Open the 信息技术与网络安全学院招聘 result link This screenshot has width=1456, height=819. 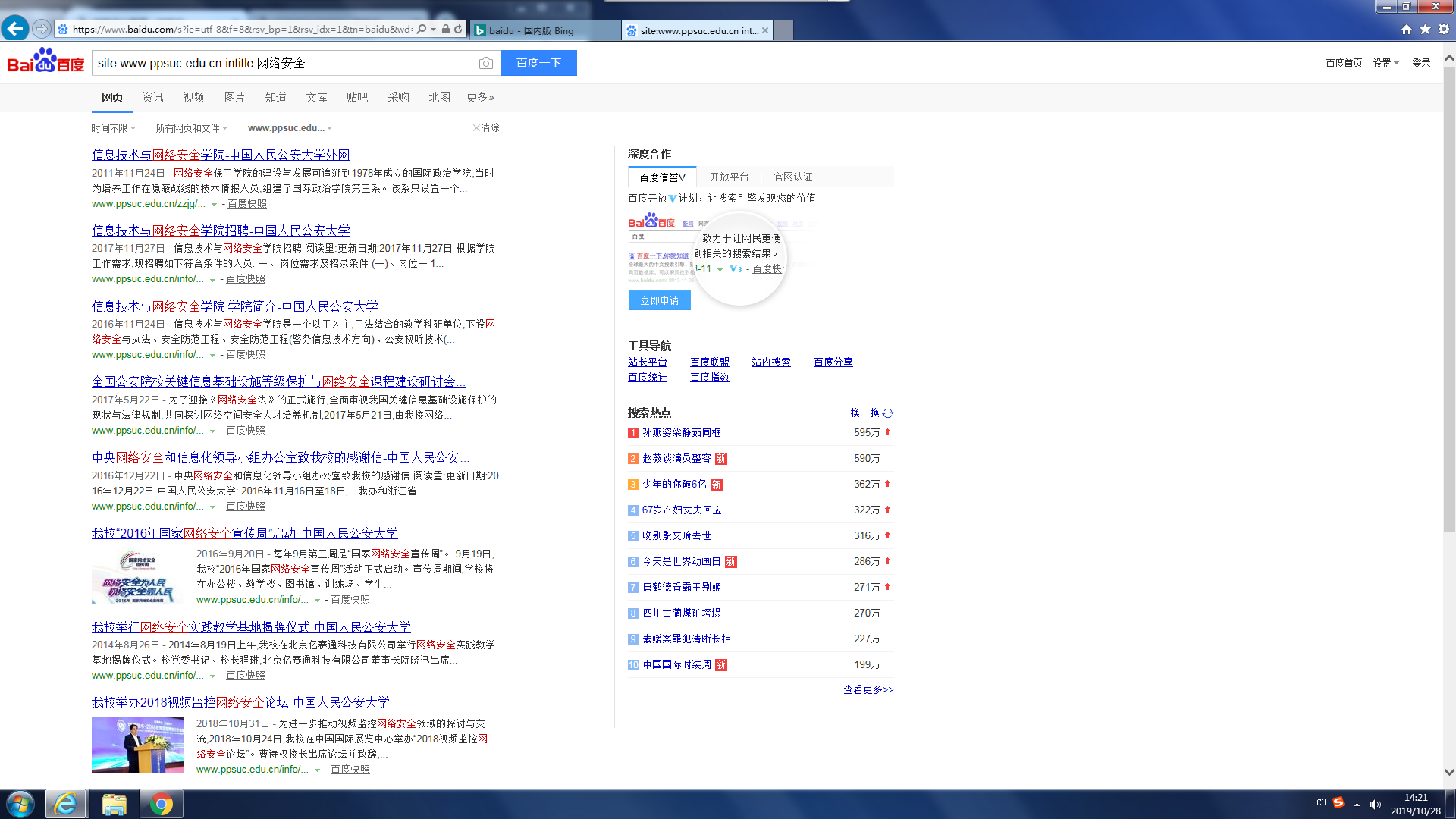(221, 231)
